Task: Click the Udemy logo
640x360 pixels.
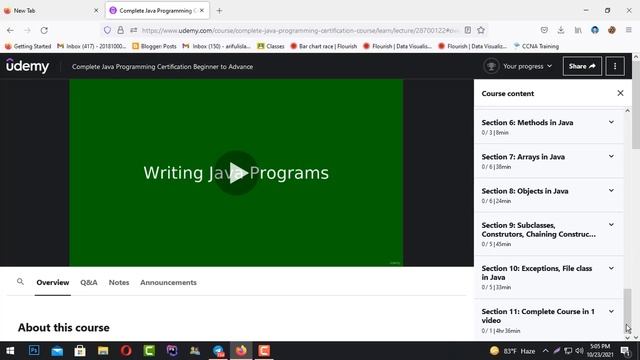Action: tap(27, 66)
